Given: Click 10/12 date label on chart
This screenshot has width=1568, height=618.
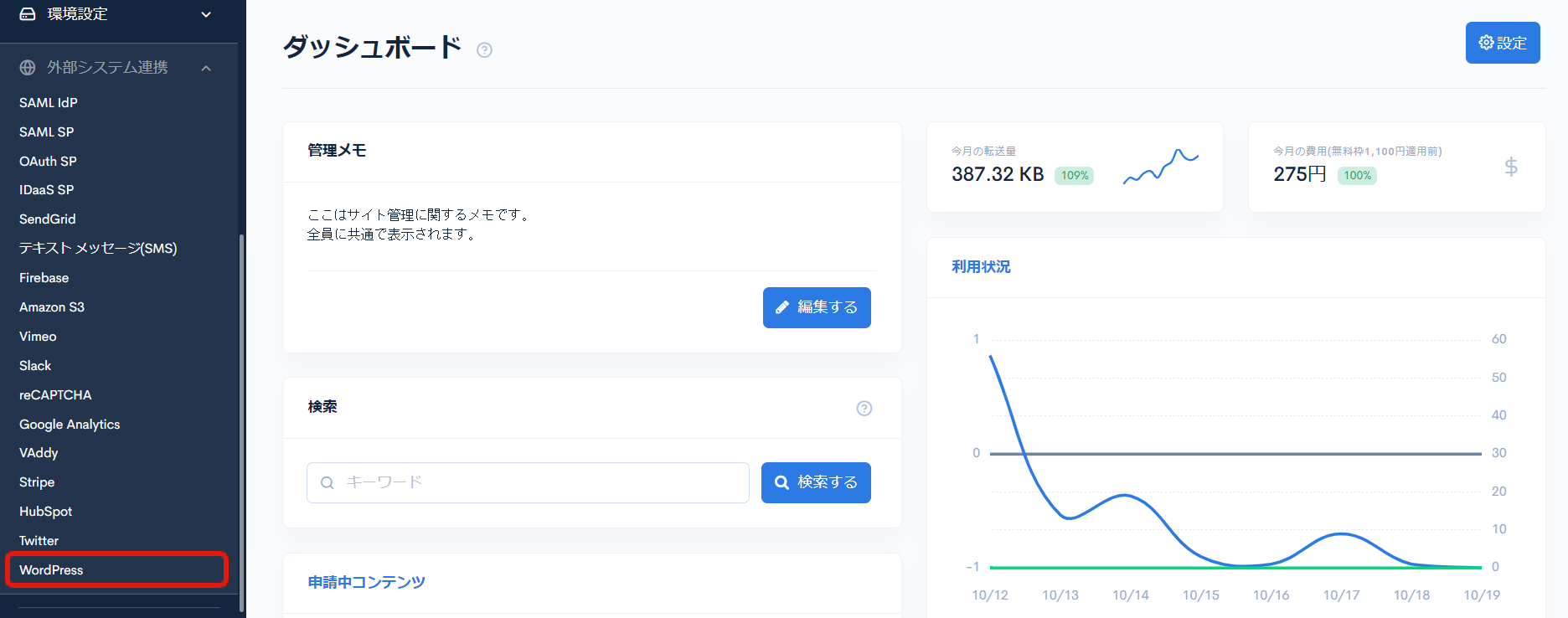Looking at the screenshot, I should click(990, 595).
